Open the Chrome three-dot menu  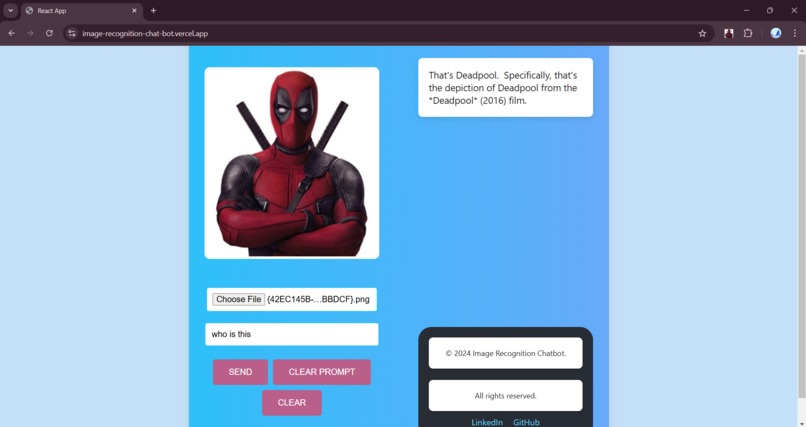tap(795, 33)
